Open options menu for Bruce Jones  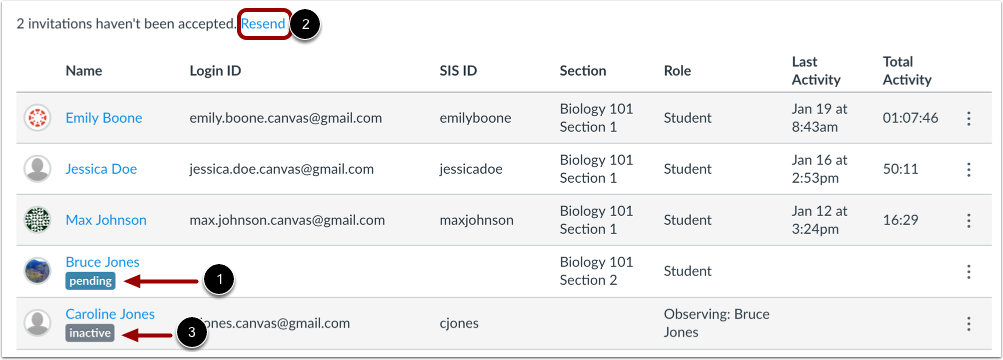pos(968,272)
